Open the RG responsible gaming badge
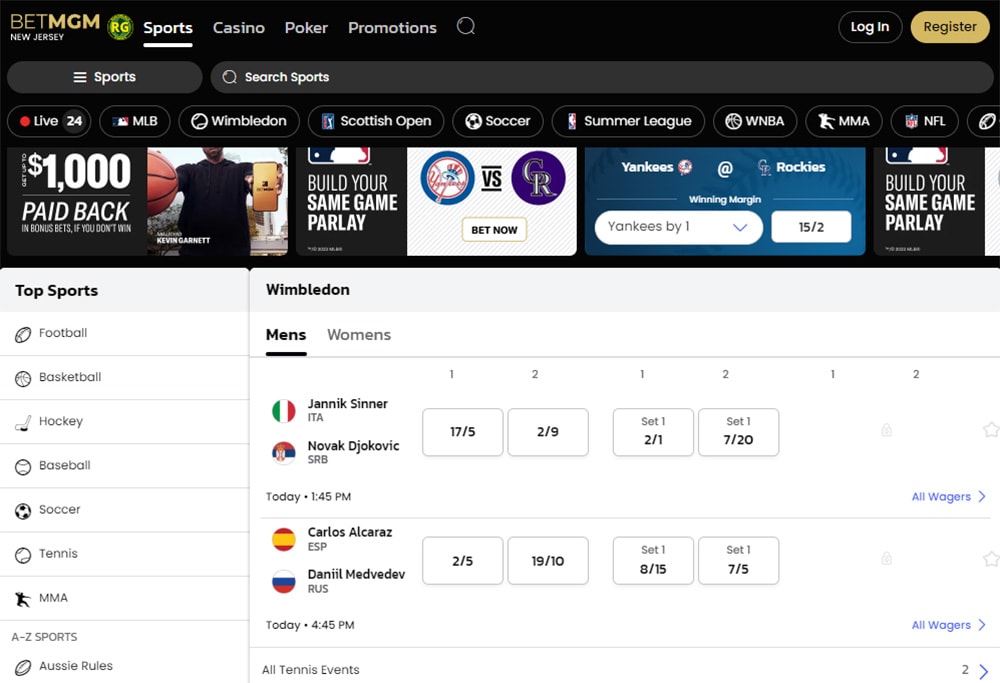Image resolution: width=1000 pixels, height=683 pixels. coord(120,27)
